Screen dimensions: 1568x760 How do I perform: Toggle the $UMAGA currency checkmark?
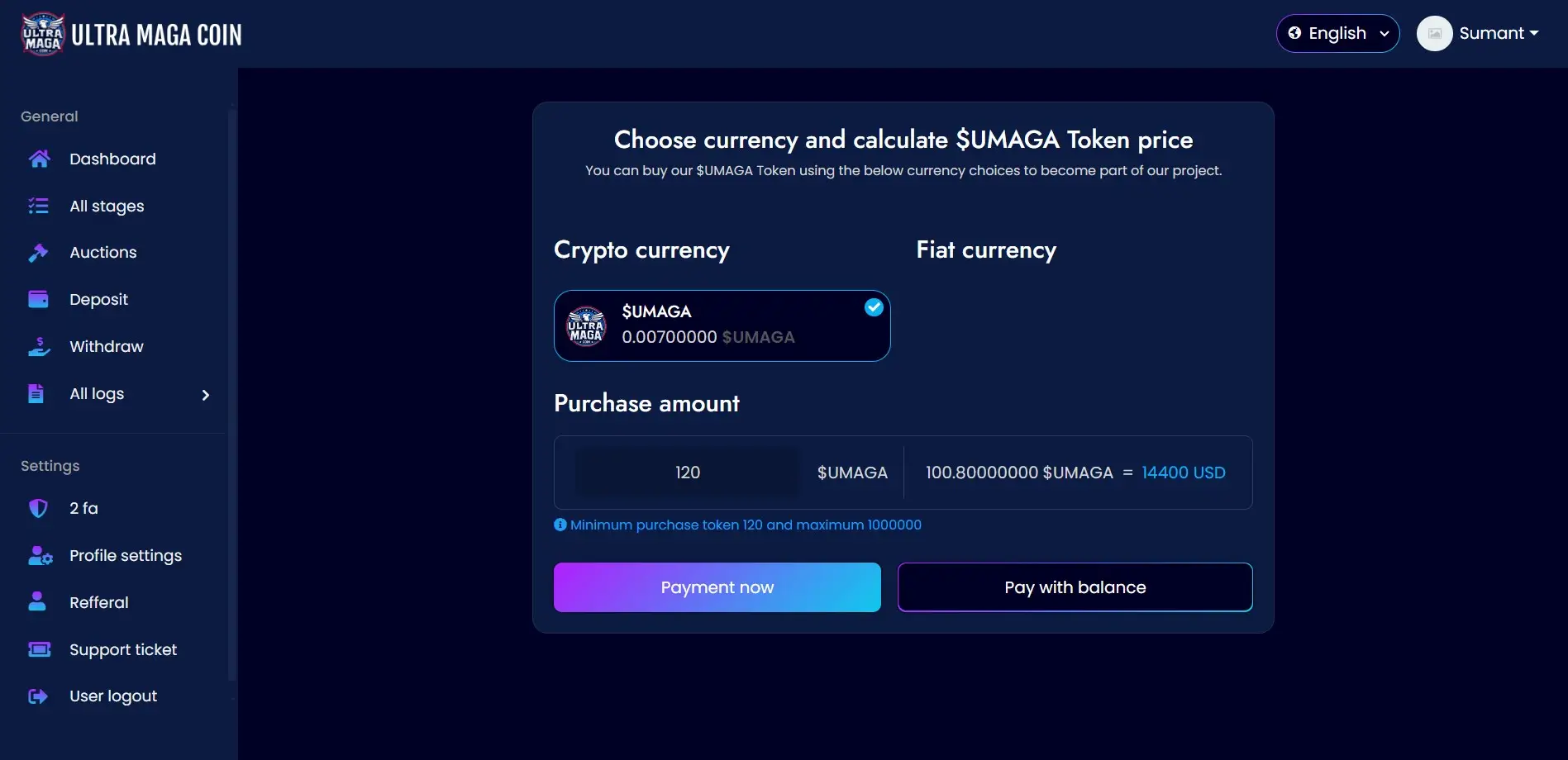click(874, 307)
